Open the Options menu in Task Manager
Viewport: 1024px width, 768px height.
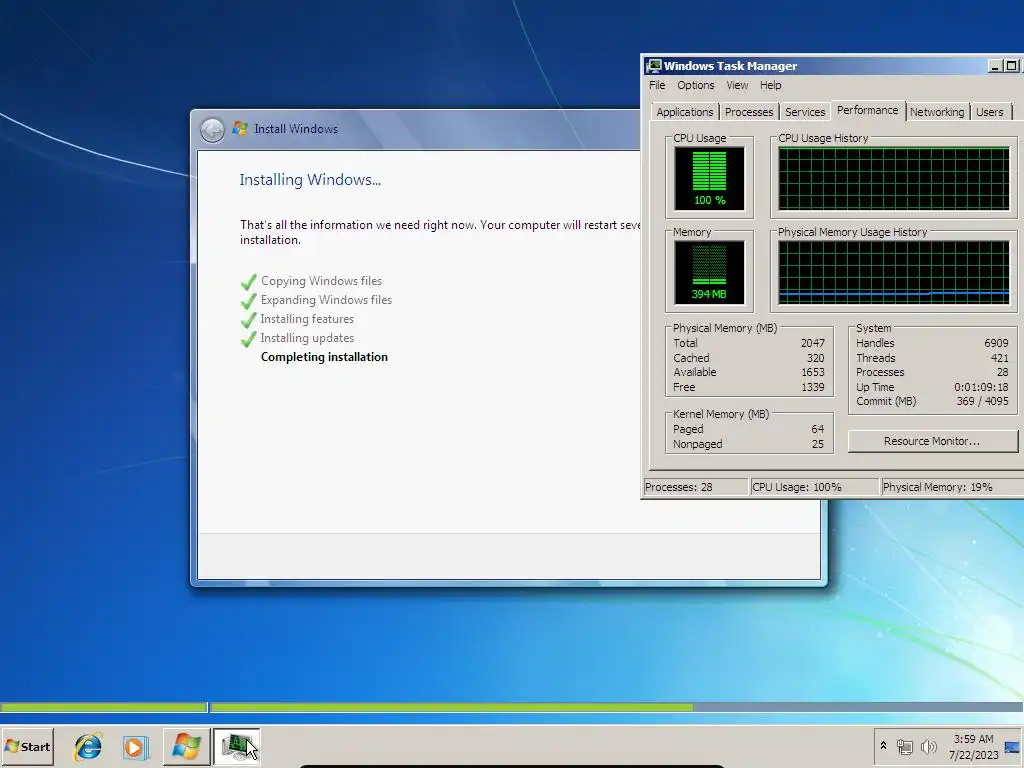tap(696, 85)
